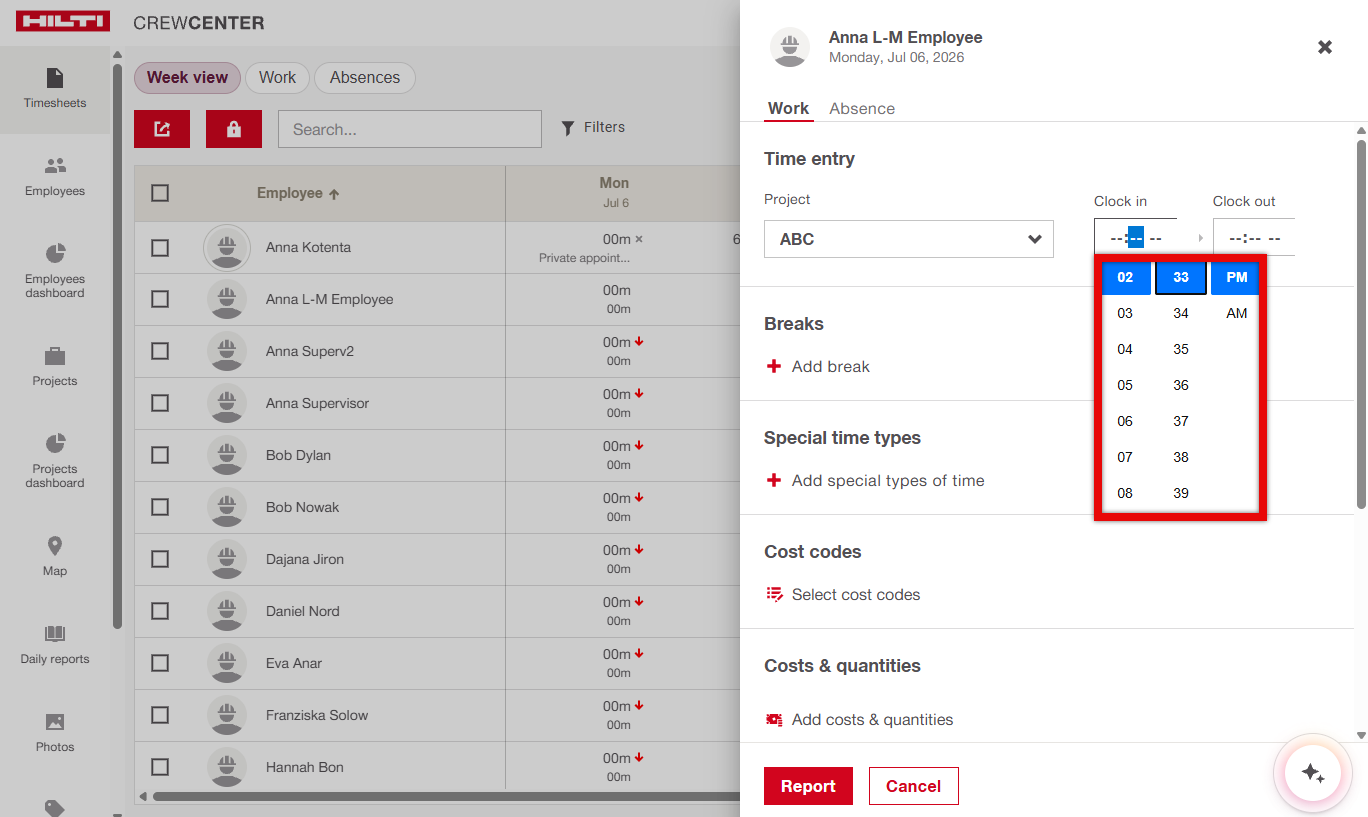The width and height of the screenshot is (1368, 817).
Task: Select the Work tab in panel
Action: 788,108
